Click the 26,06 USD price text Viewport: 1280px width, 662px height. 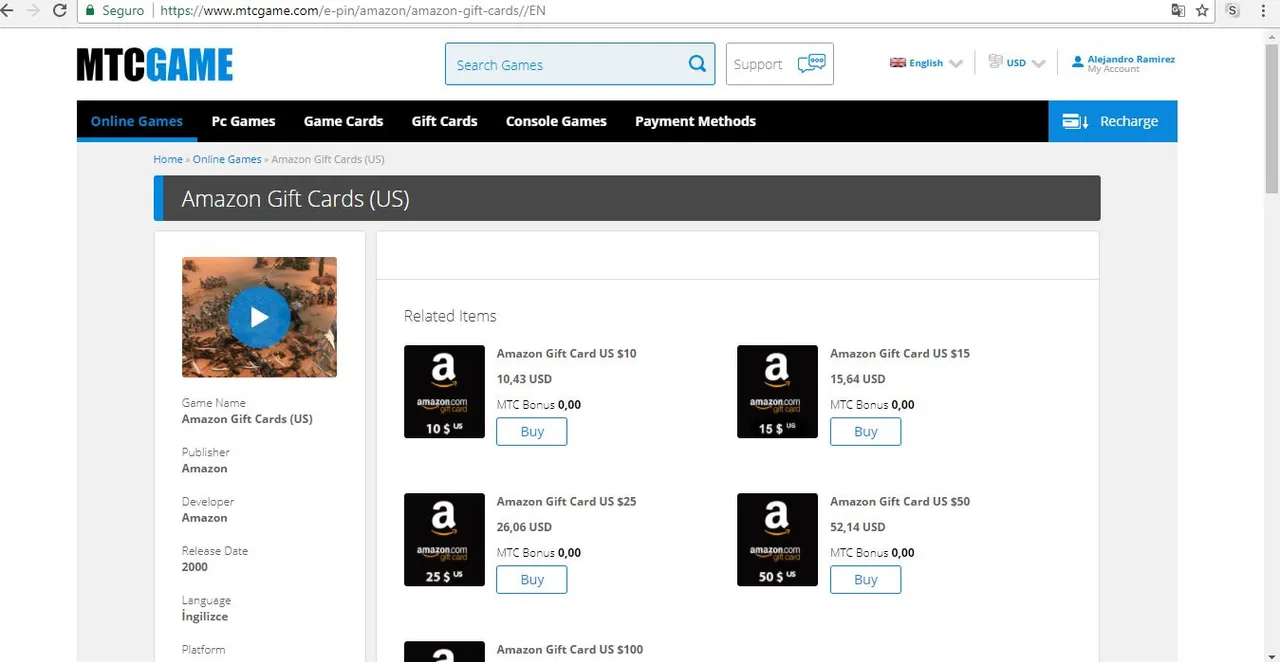click(x=524, y=527)
